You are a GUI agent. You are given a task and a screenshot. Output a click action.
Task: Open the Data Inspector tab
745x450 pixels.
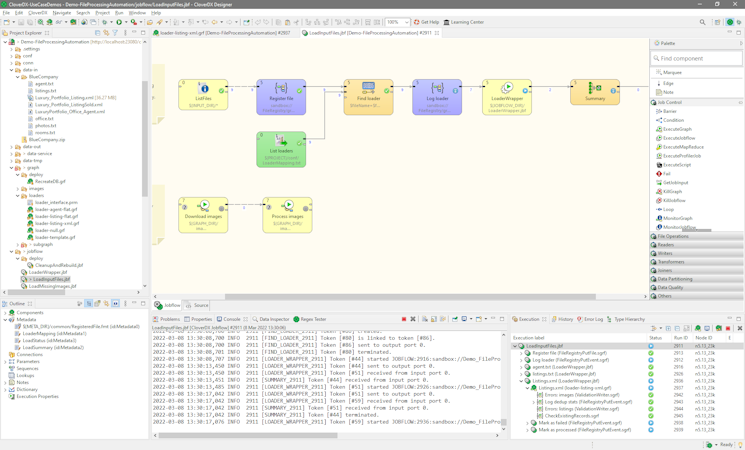coord(273,319)
